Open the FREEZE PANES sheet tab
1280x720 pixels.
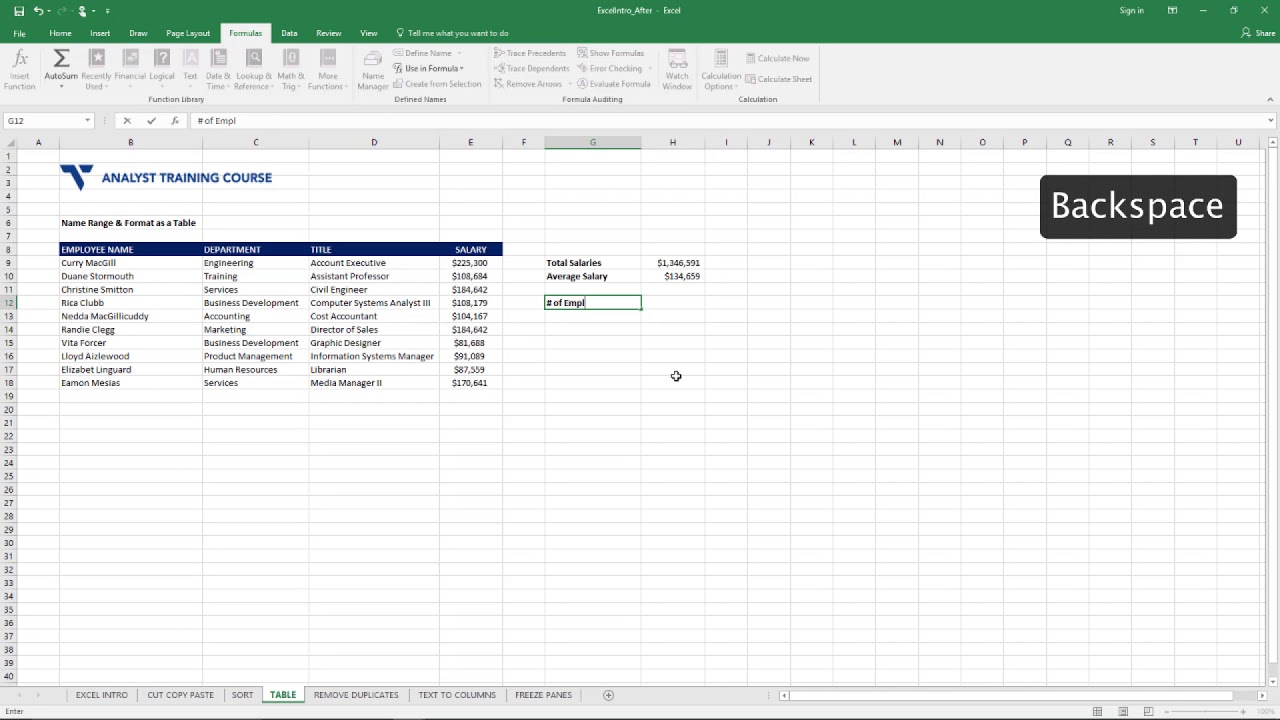[543, 695]
